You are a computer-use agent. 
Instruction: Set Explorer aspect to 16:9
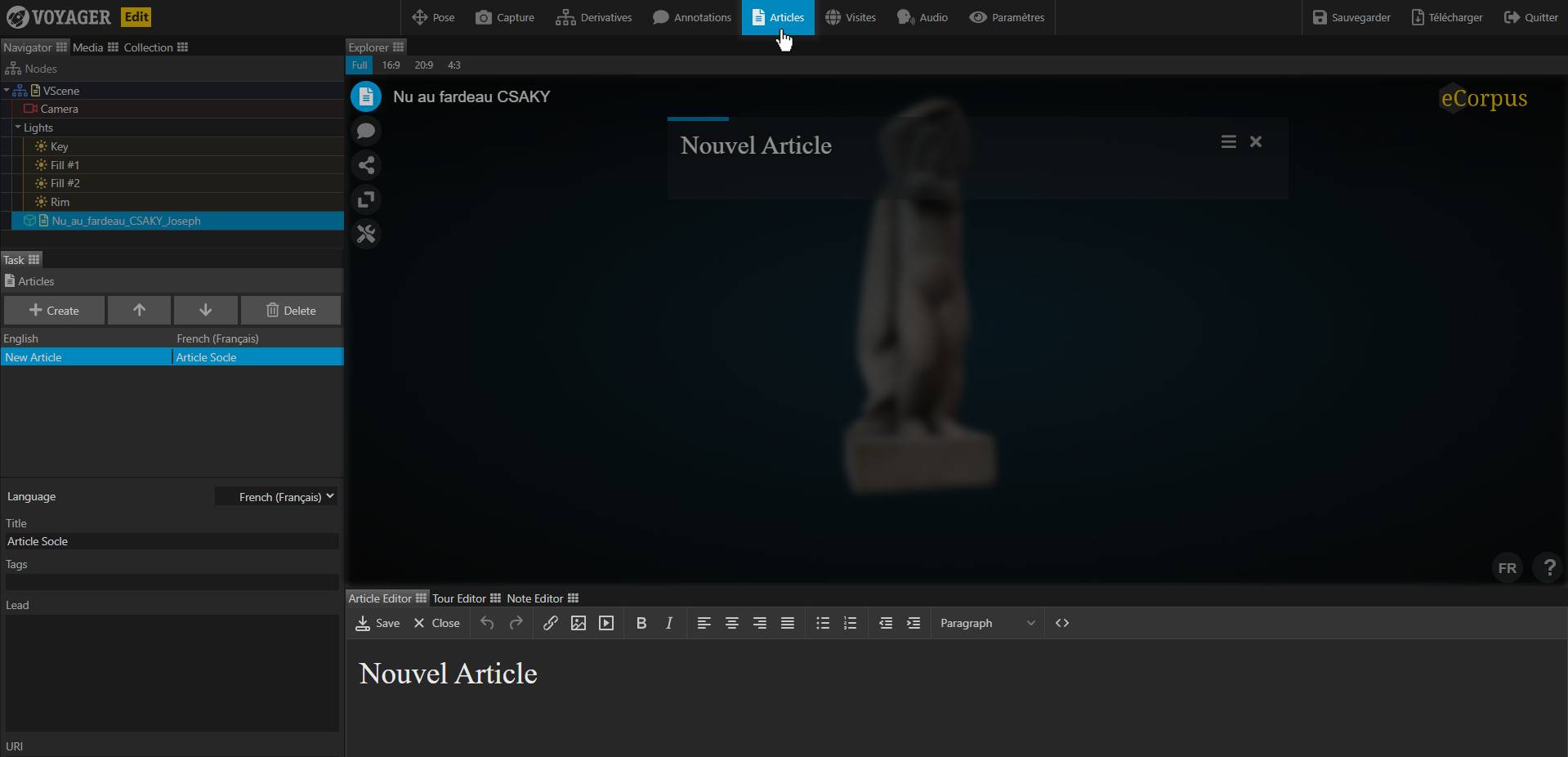coord(391,65)
